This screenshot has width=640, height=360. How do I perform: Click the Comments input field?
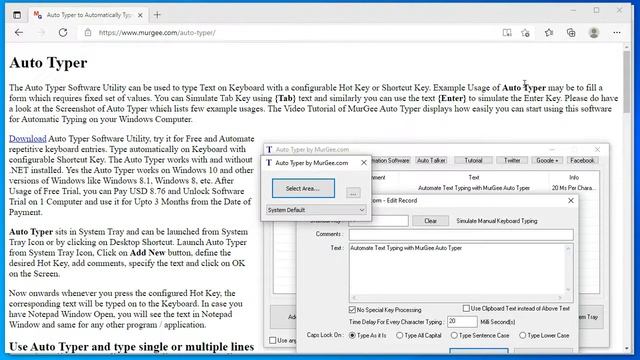click(461, 234)
